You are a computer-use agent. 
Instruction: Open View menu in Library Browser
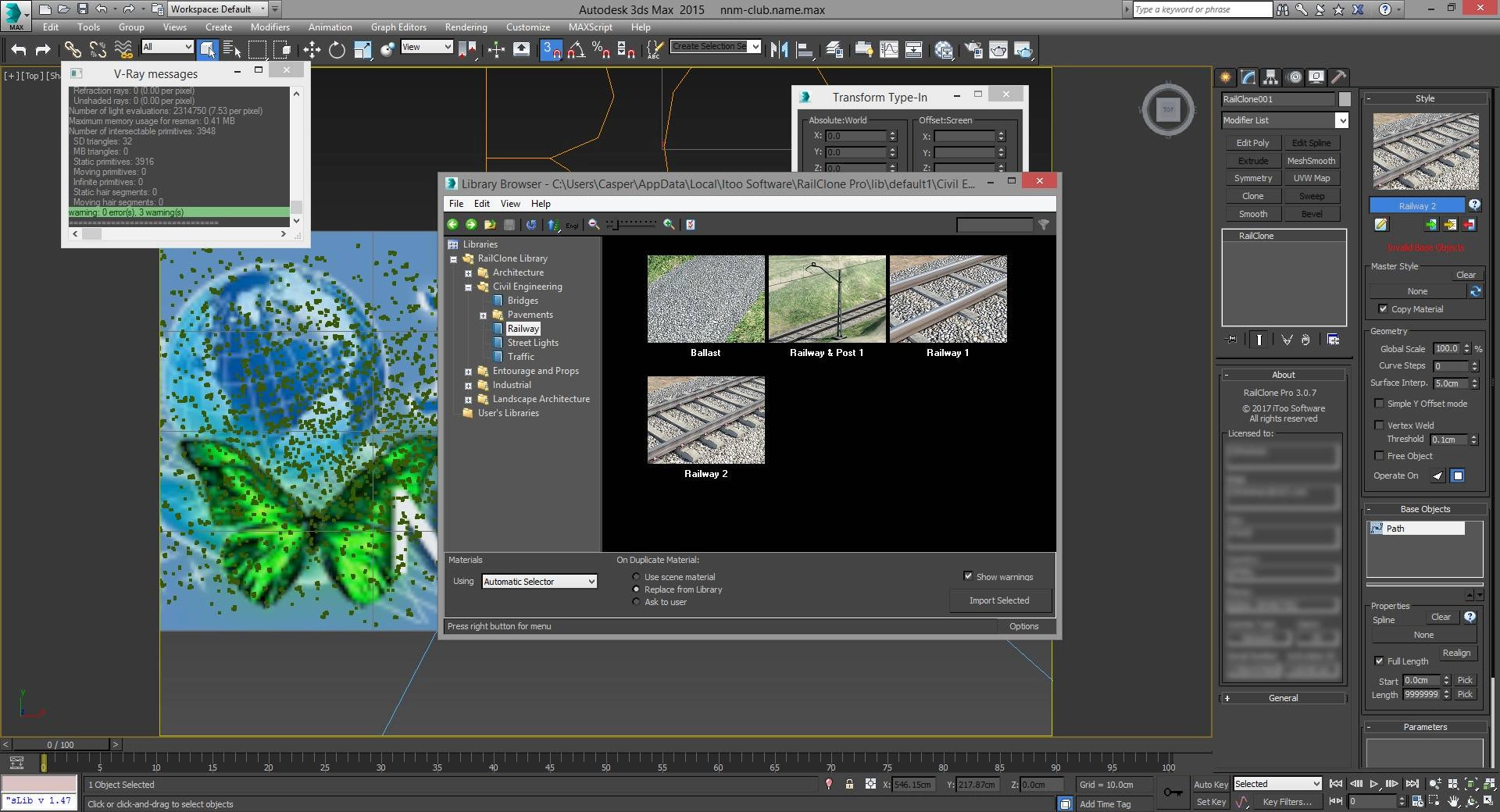pos(510,204)
